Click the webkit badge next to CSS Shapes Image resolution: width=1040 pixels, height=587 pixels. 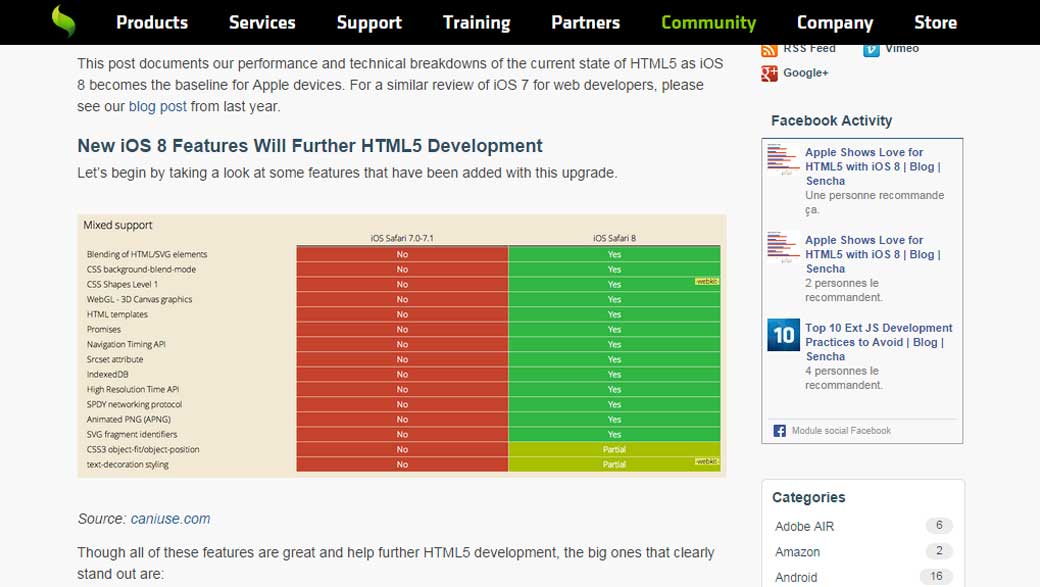[x=707, y=284]
